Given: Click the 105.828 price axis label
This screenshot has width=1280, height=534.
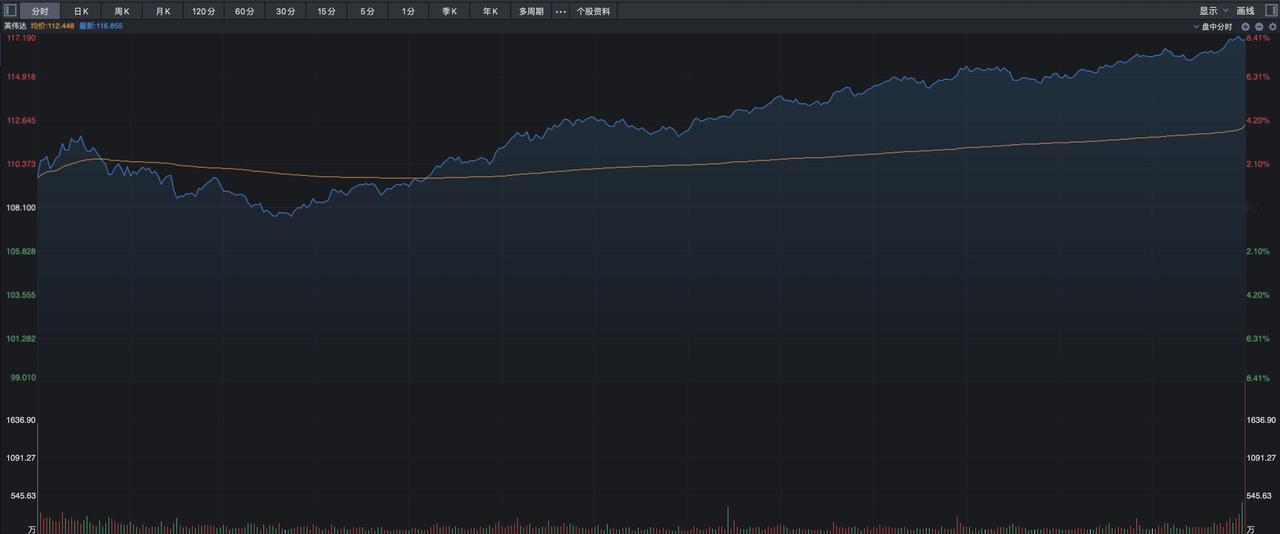Looking at the screenshot, I should click(20, 252).
